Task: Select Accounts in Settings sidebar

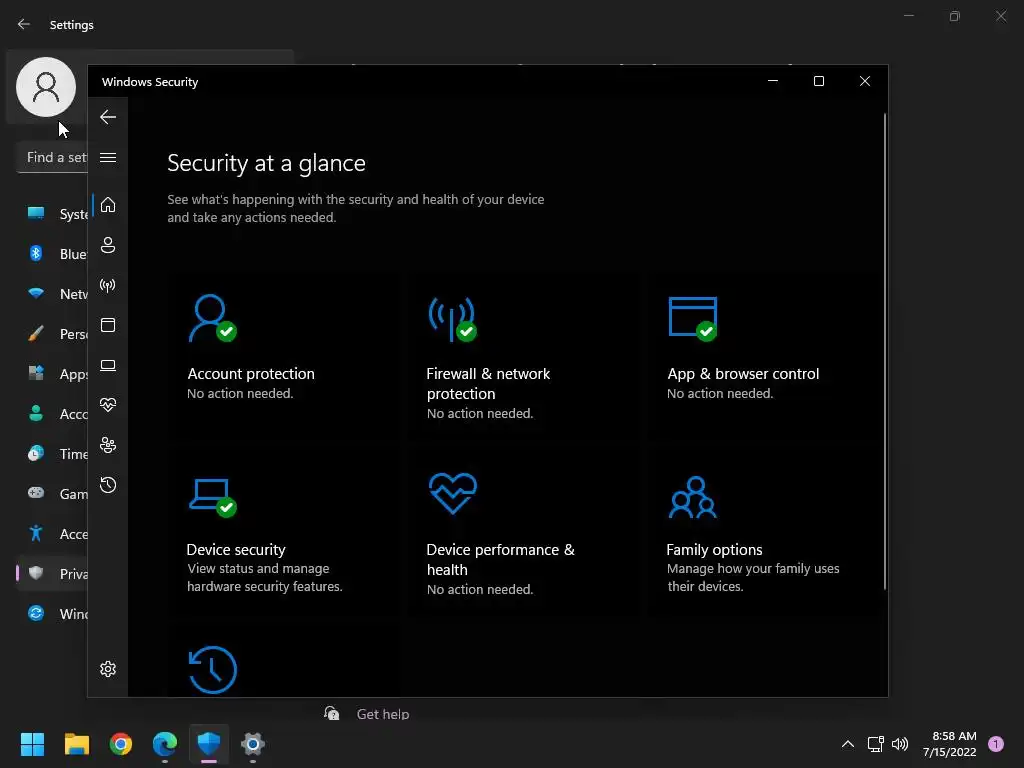Action: (x=52, y=413)
